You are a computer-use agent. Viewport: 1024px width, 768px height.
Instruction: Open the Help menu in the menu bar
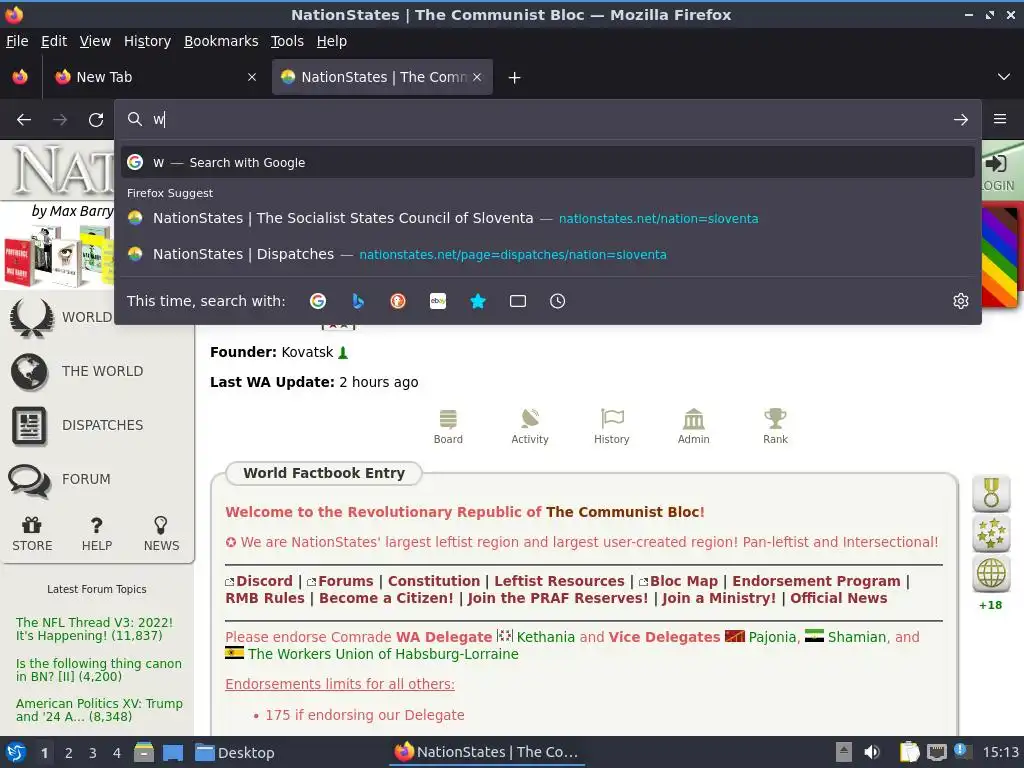[332, 41]
